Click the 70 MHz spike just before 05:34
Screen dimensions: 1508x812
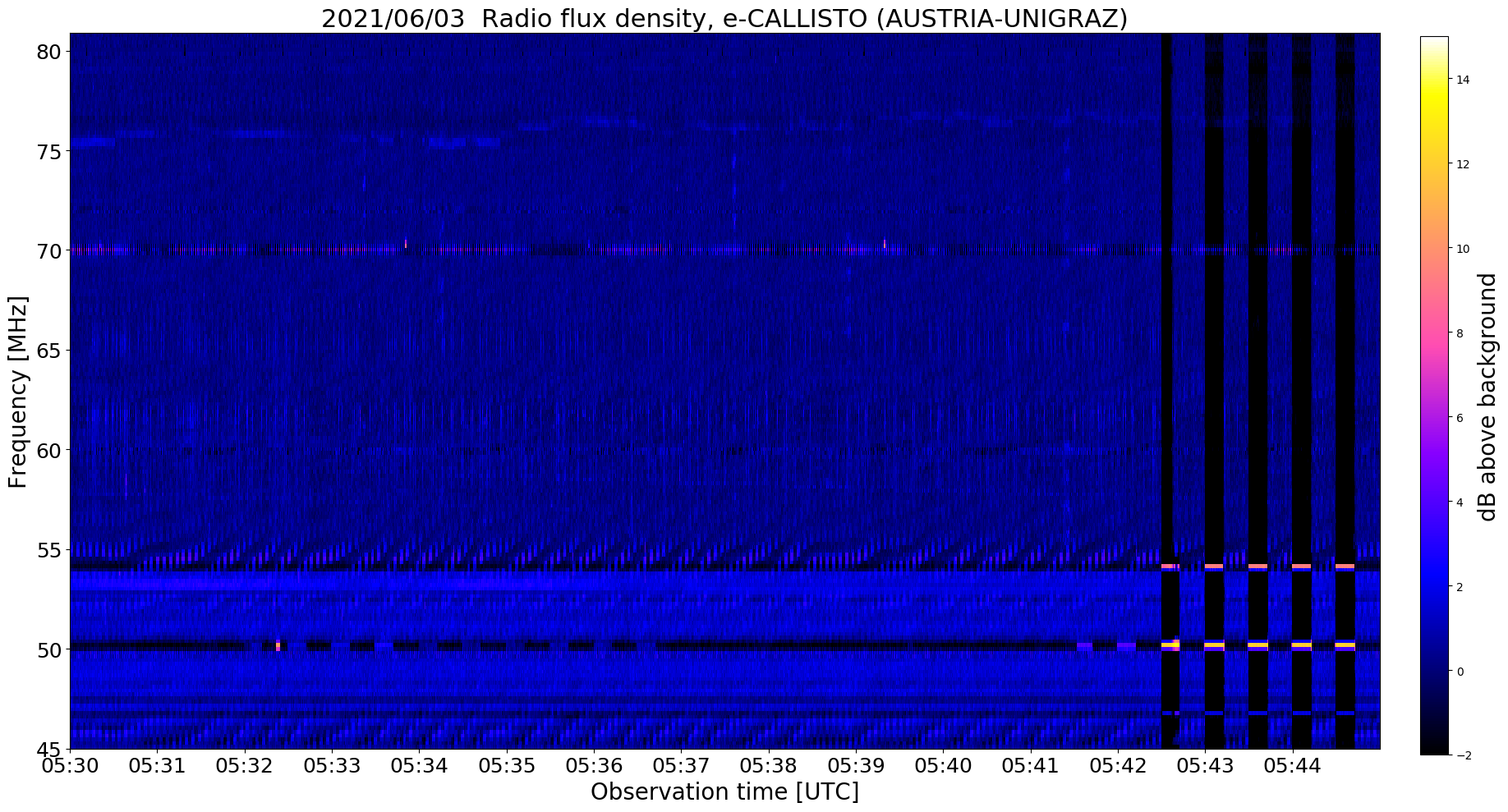point(406,243)
